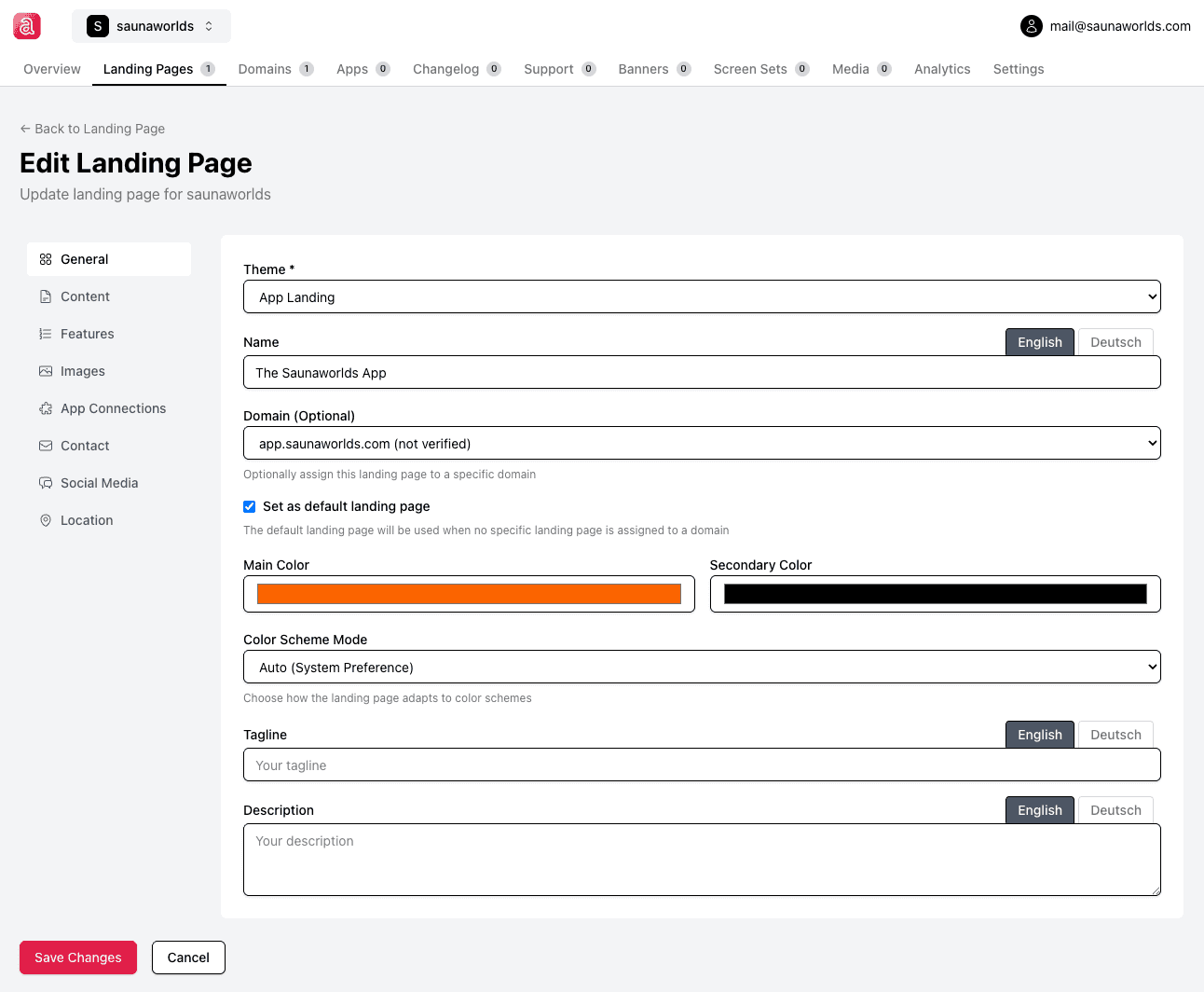Switch Description field to English
Screen dimensions: 1204x992
(1040, 810)
